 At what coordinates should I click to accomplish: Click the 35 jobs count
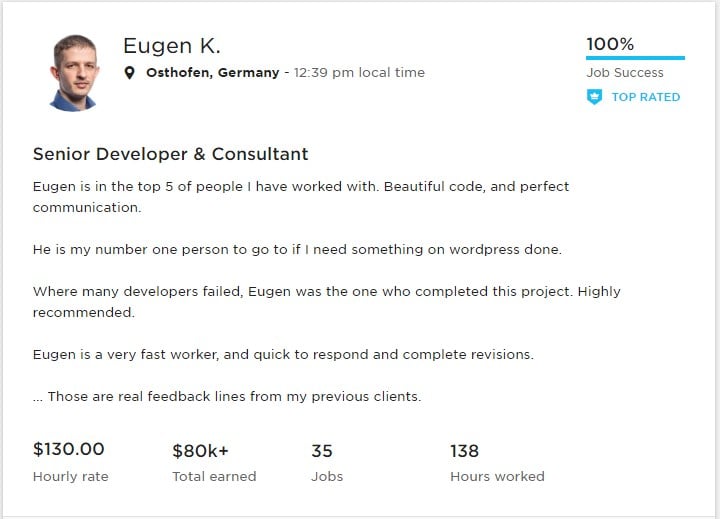(x=322, y=451)
